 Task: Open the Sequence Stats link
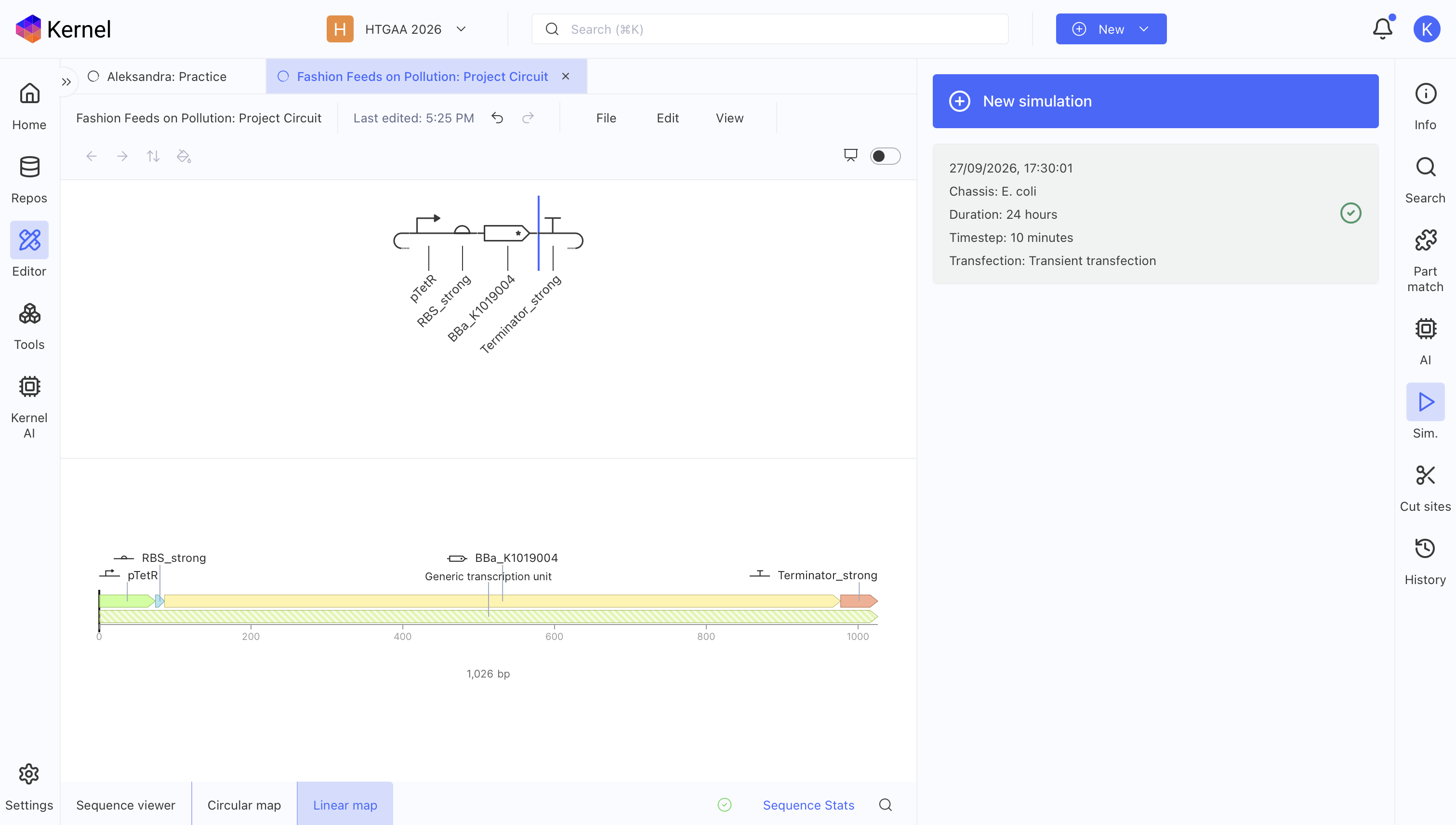(x=808, y=805)
